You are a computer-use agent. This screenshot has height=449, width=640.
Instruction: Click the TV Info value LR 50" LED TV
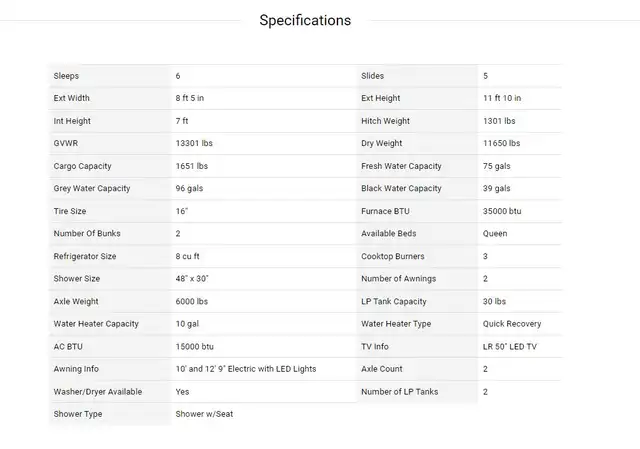pos(510,347)
